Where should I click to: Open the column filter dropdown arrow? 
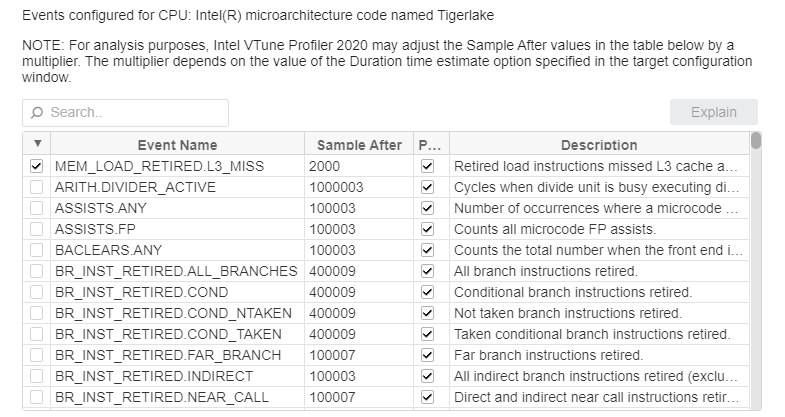[37, 144]
